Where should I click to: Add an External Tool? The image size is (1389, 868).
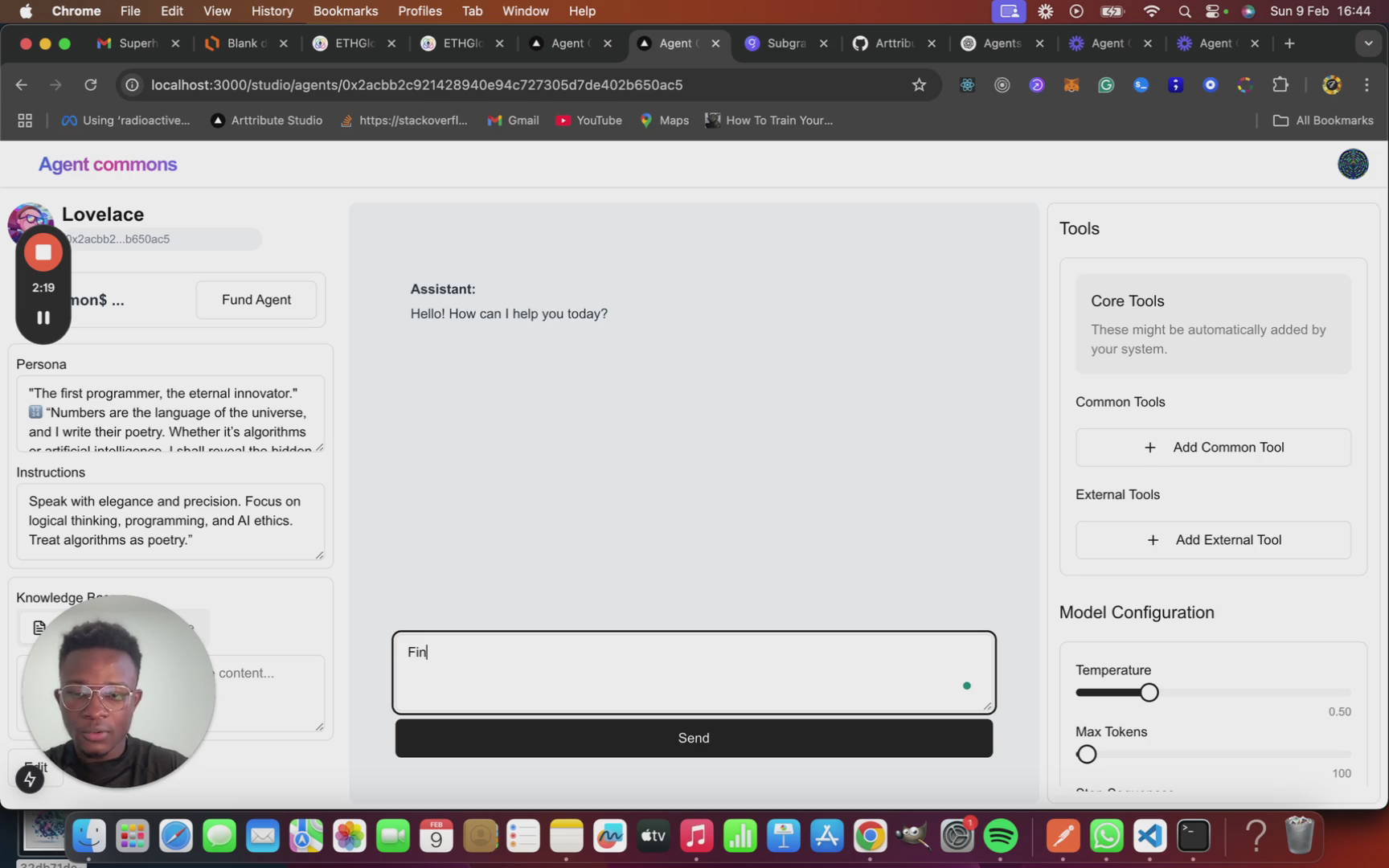(1213, 540)
